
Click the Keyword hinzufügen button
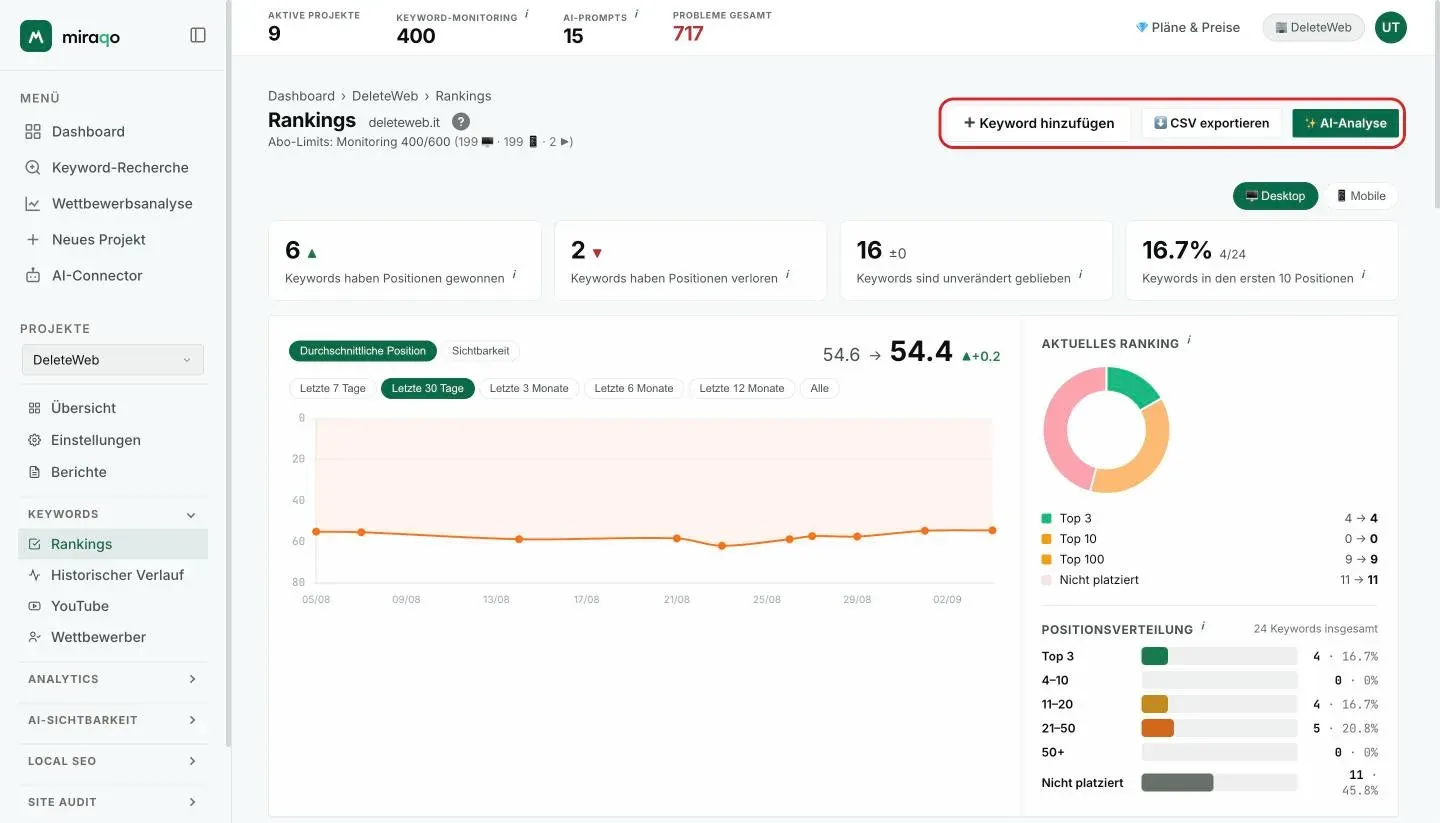point(1038,123)
